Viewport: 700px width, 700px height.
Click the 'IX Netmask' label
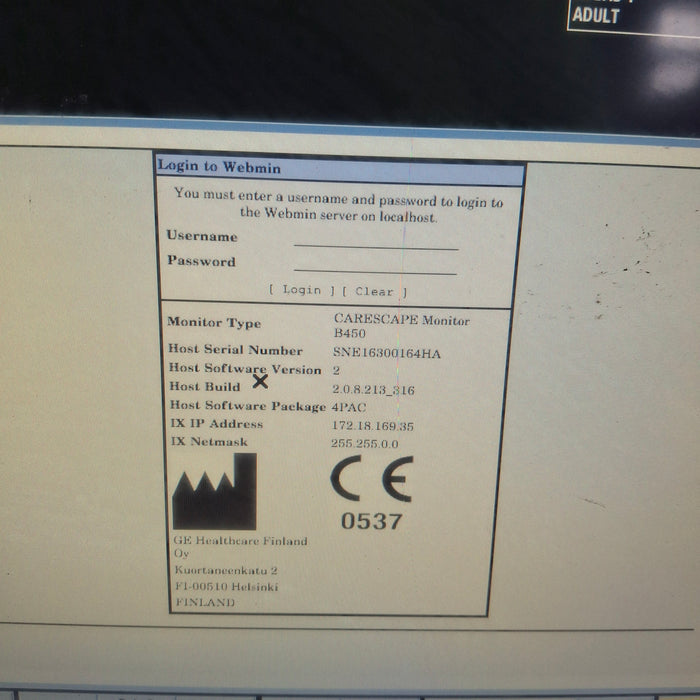point(209,442)
